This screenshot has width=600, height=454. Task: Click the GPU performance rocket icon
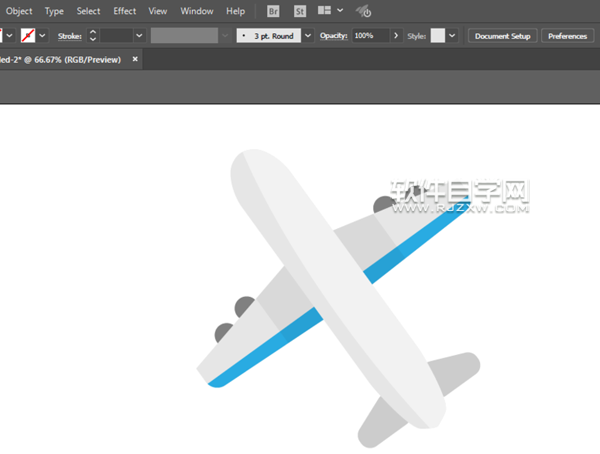pyautogui.click(x=365, y=12)
